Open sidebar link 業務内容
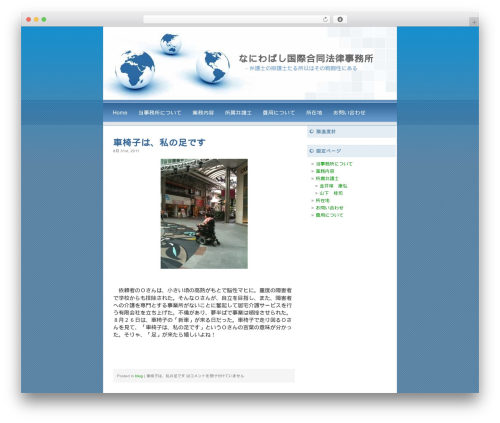Image resolution: width=500 pixels, height=423 pixels. [325, 171]
